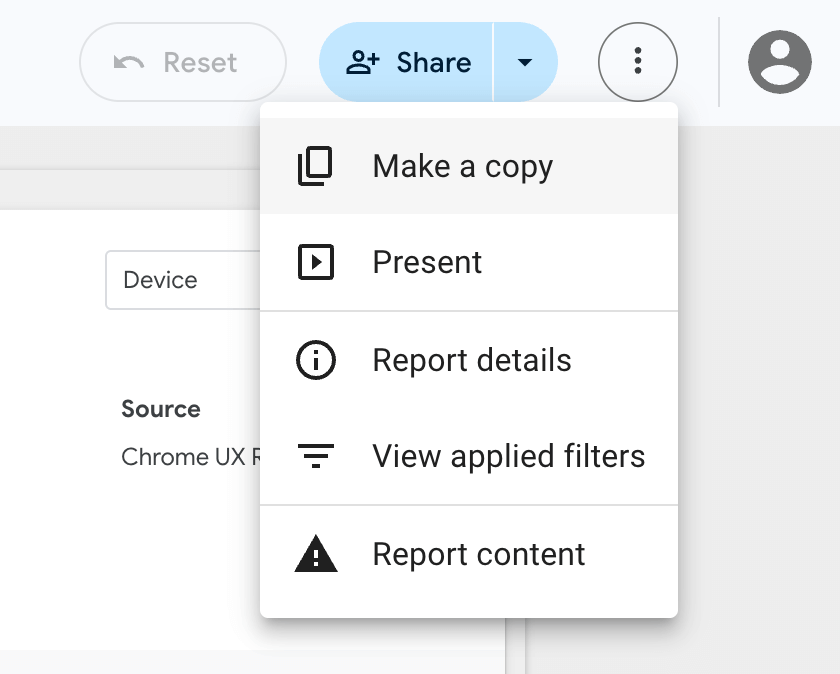
Task: Click the Reset button
Action: pos(183,62)
